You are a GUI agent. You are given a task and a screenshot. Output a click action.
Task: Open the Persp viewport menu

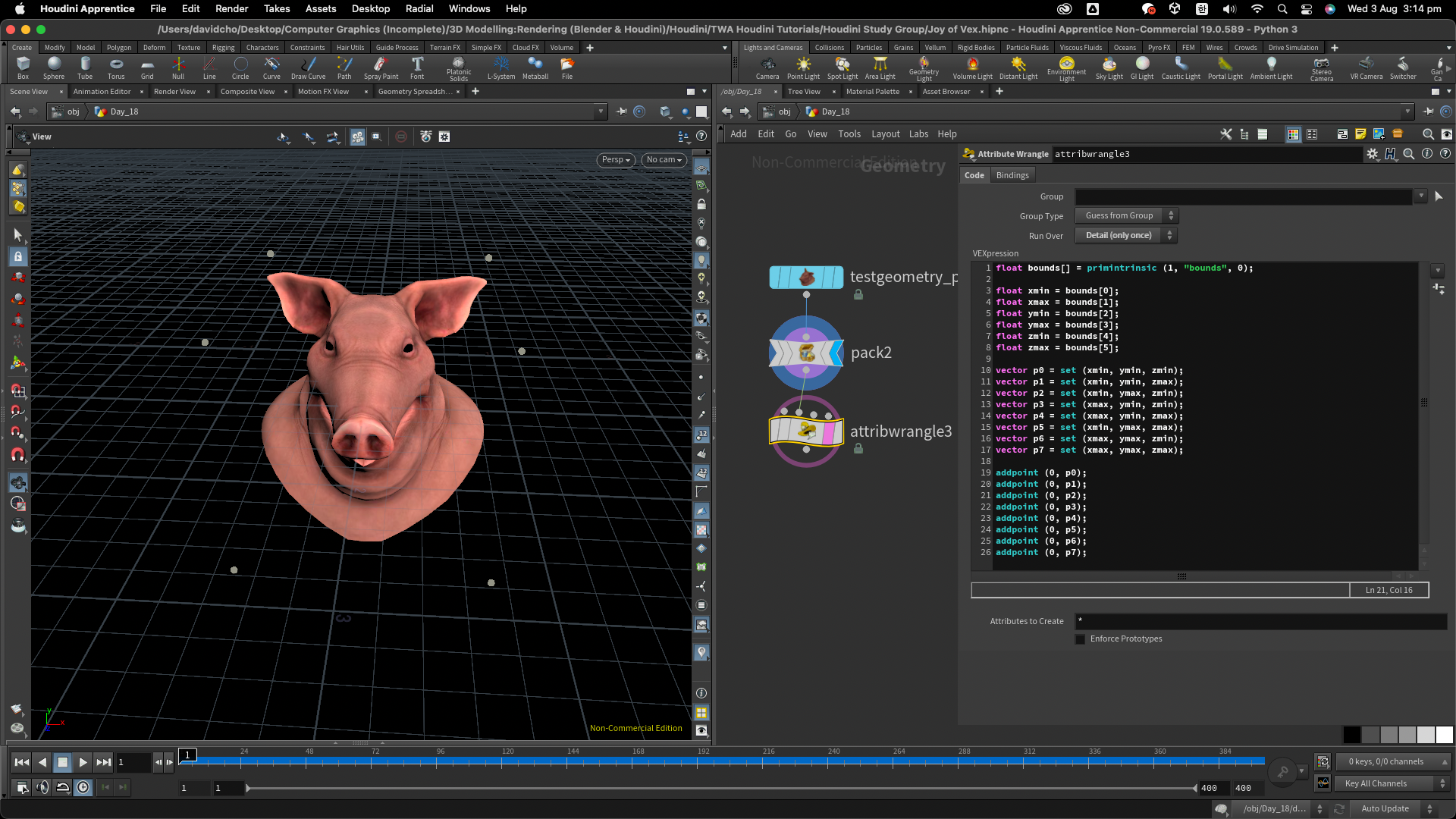615,160
